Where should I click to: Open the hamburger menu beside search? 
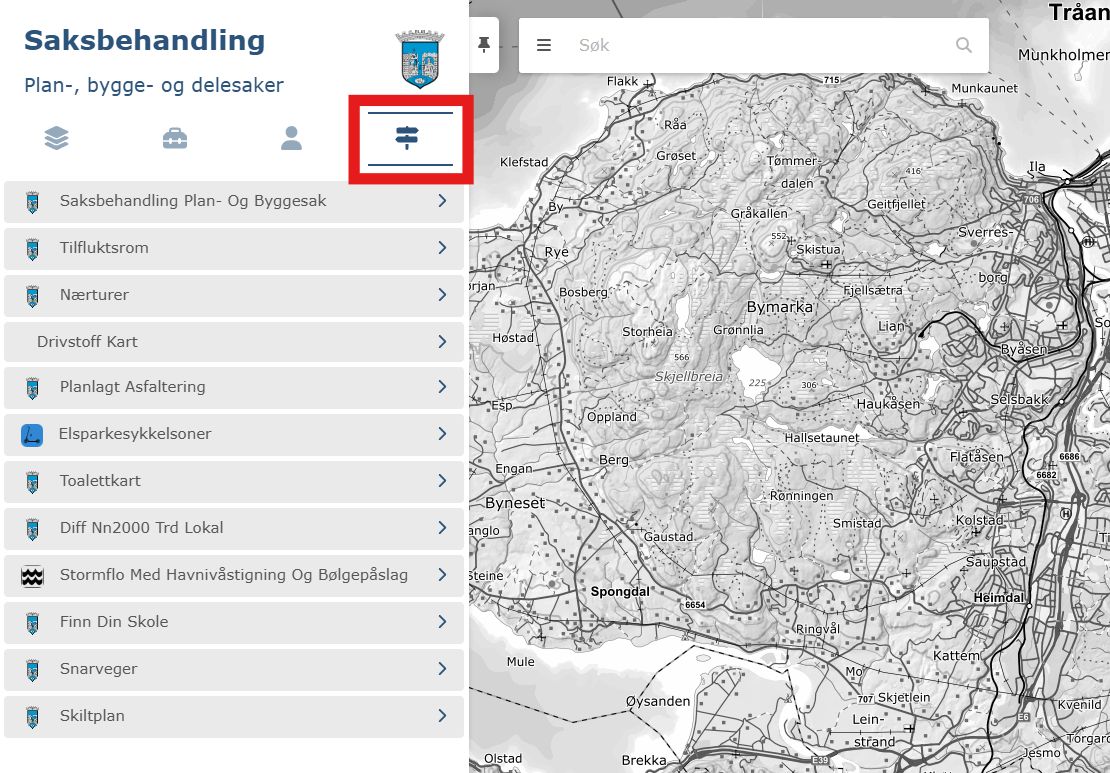click(544, 45)
